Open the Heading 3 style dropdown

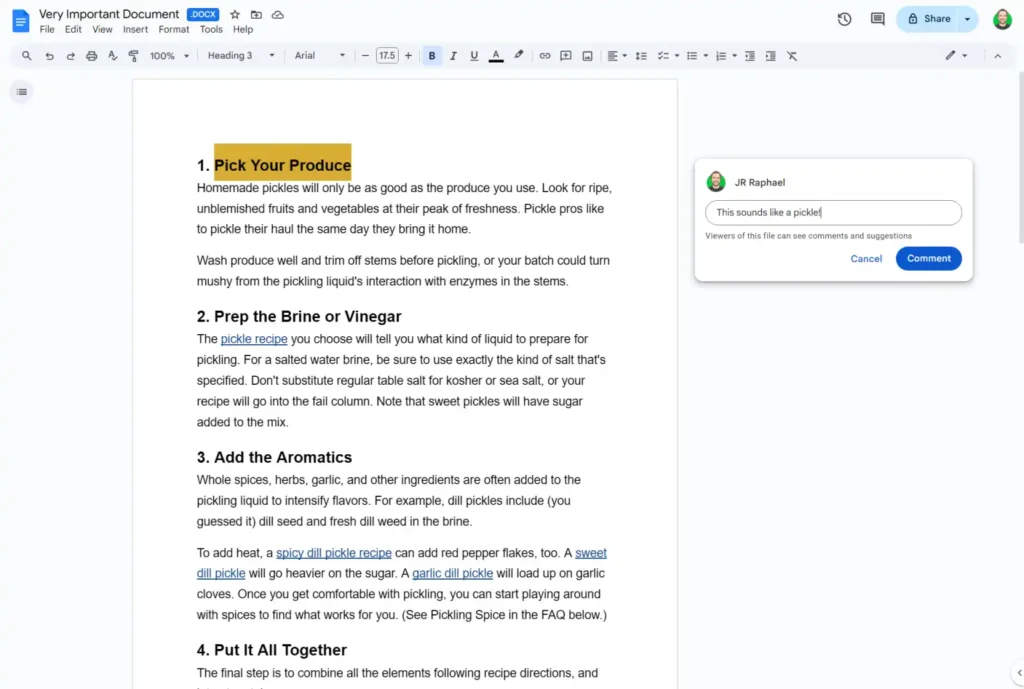point(240,56)
